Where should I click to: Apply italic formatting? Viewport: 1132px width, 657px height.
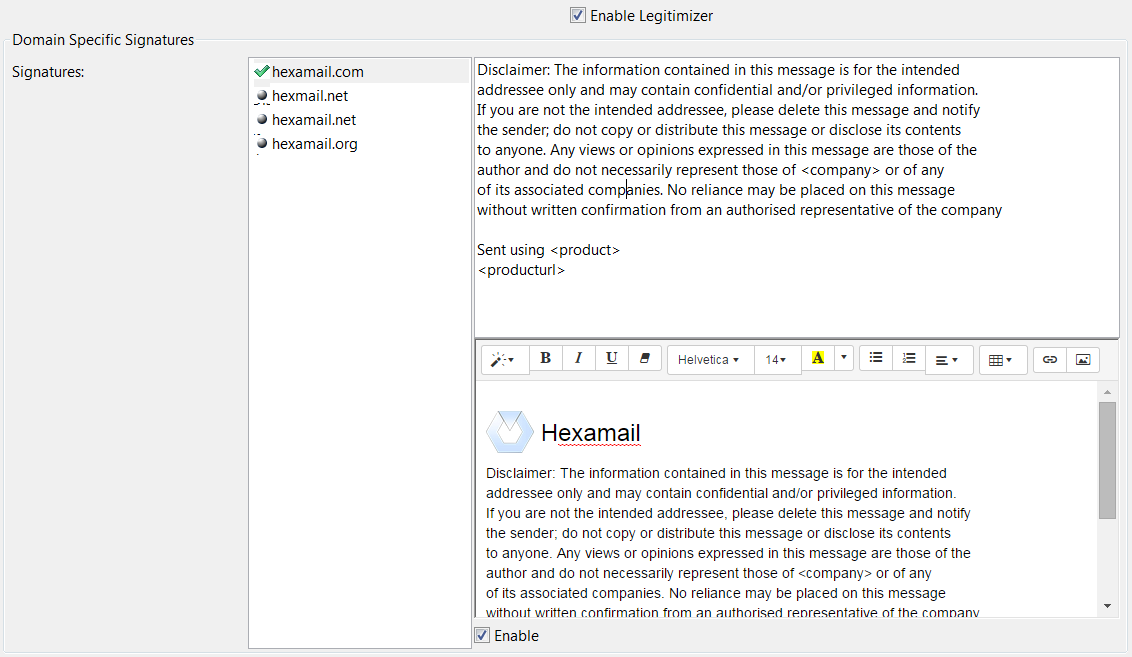[579, 357]
